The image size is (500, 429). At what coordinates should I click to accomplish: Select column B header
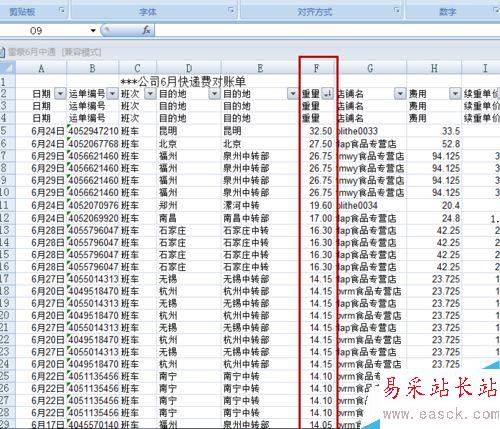point(93,68)
